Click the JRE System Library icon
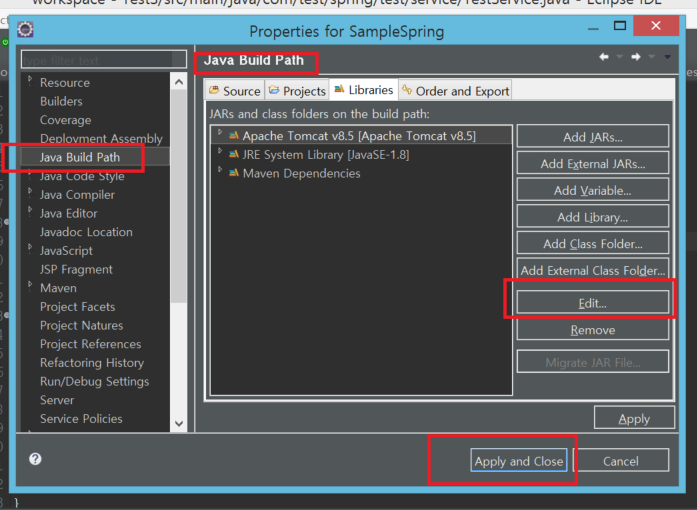Screen dimensions: 697x510 (234, 154)
